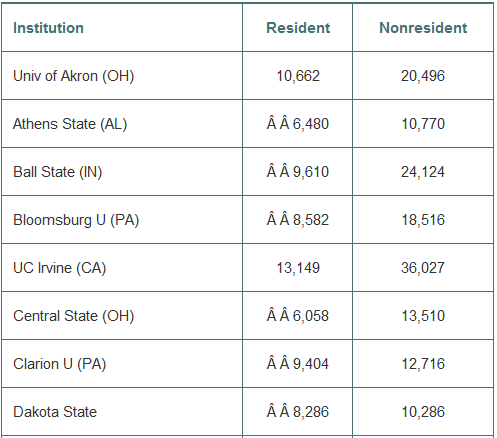Image resolution: width=497 pixels, height=438 pixels.
Task: Click the Nonresident column header
Action: click(x=423, y=28)
